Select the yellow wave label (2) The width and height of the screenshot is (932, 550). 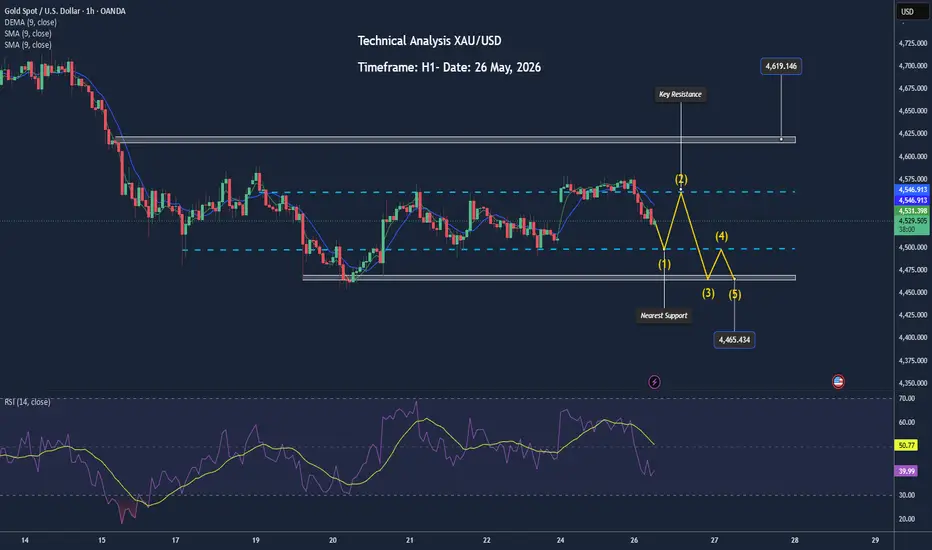point(681,179)
